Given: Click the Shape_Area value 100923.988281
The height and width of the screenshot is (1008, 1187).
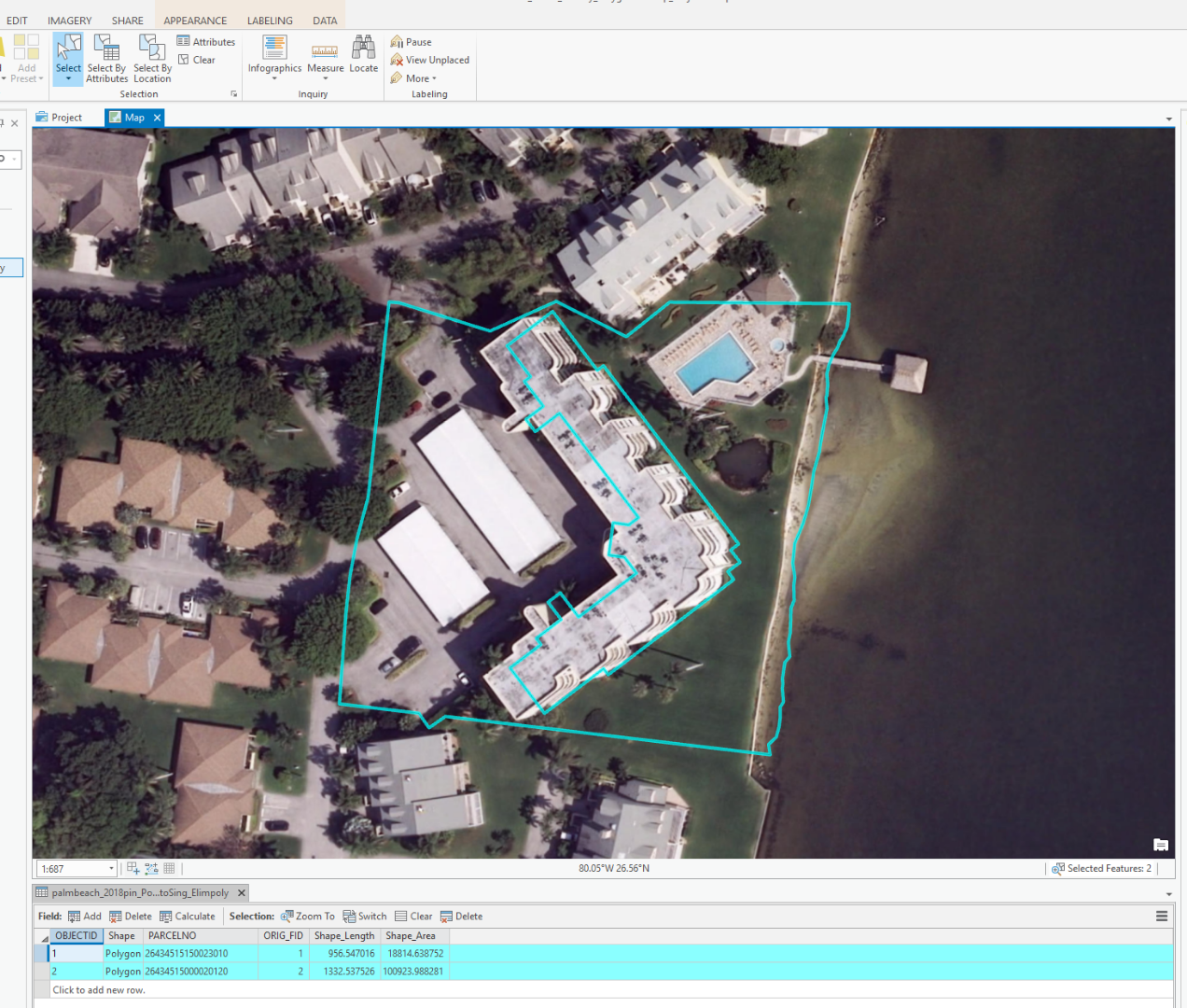Looking at the screenshot, I should coord(413,972).
